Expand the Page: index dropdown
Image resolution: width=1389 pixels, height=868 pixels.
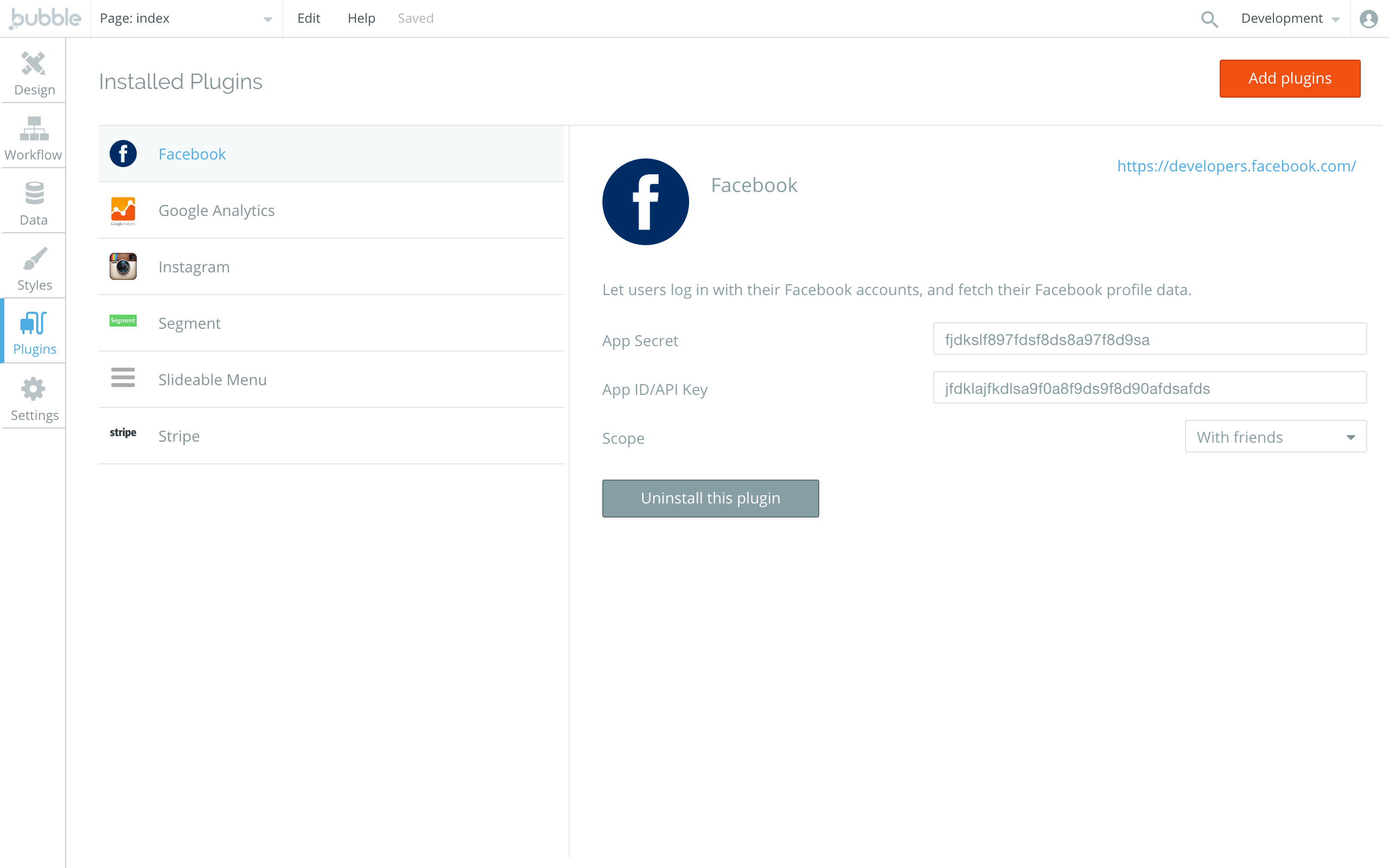(186, 19)
